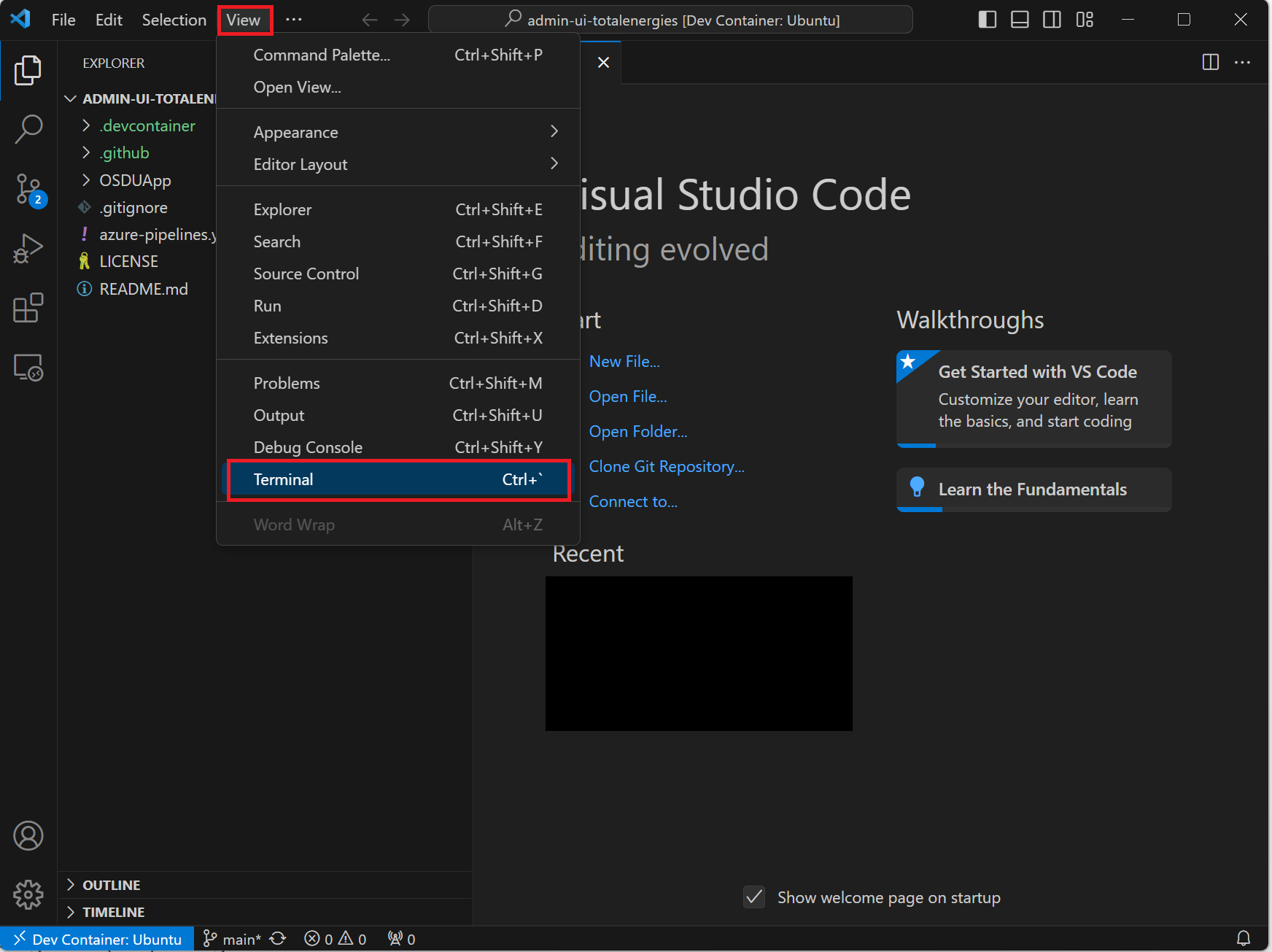Image resolution: width=1272 pixels, height=952 pixels.
Task: Open the Learn the Fundamentals walkthrough
Action: (x=1032, y=489)
